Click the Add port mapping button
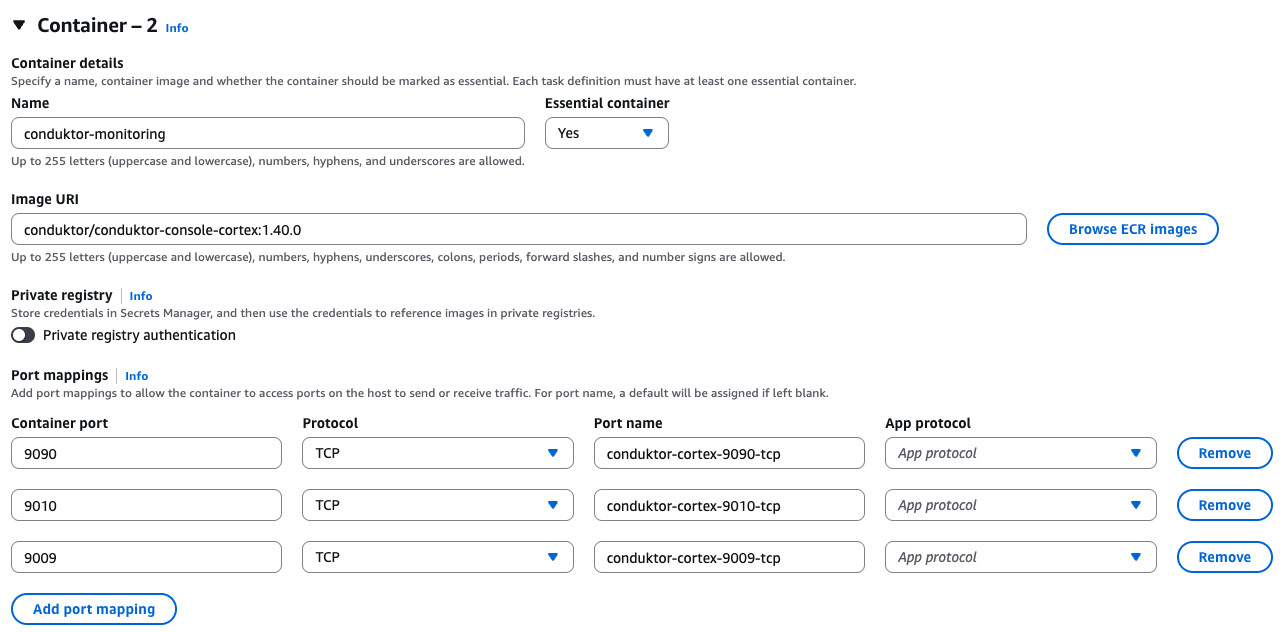This screenshot has width=1286, height=632. 93,608
